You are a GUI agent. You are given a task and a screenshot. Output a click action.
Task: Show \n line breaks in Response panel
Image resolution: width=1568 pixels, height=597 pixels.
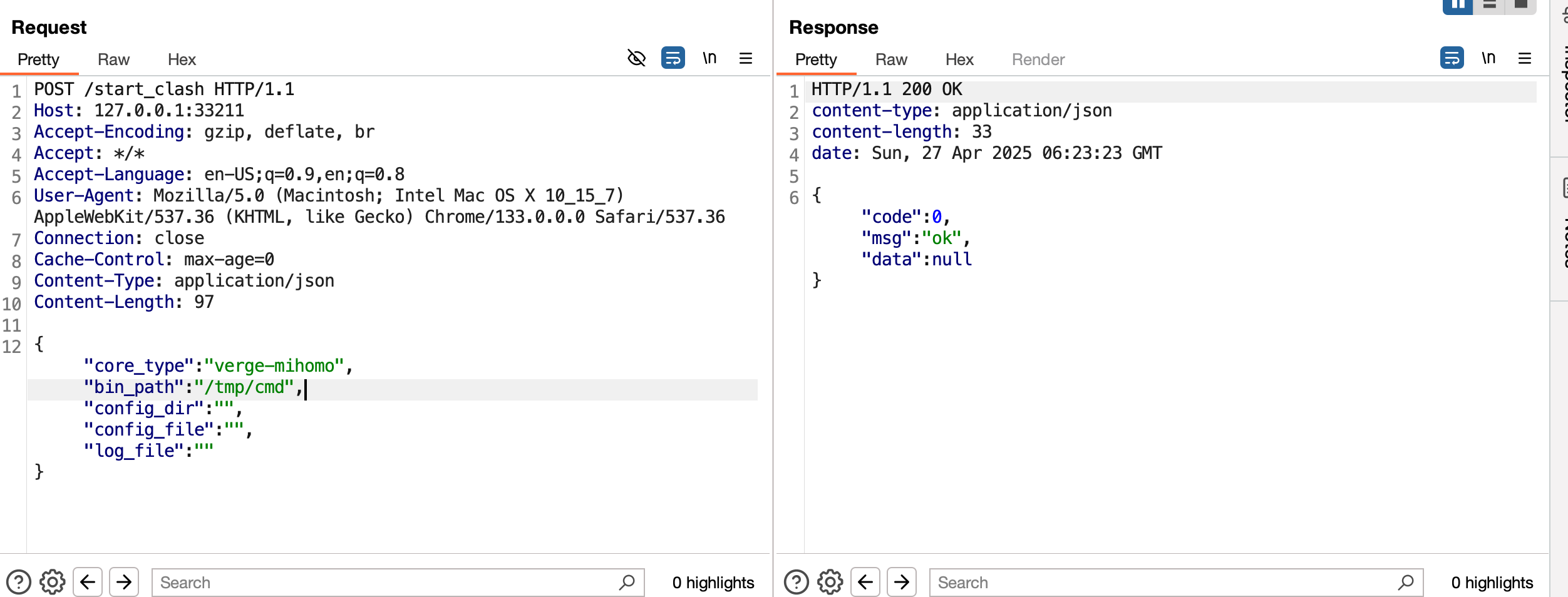coord(1488,58)
